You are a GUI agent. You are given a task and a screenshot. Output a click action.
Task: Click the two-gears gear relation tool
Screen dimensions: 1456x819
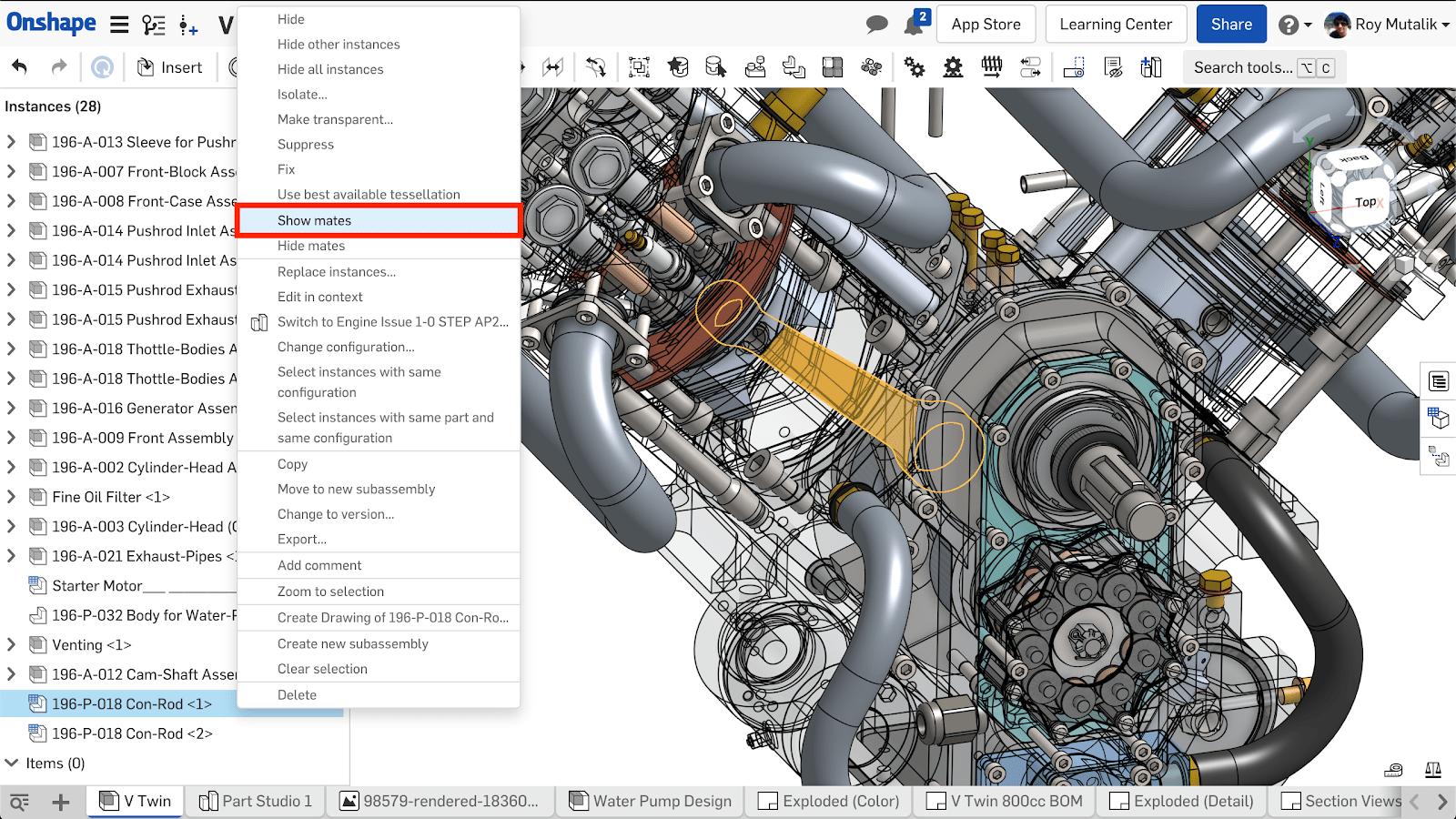pyautogui.click(x=914, y=67)
